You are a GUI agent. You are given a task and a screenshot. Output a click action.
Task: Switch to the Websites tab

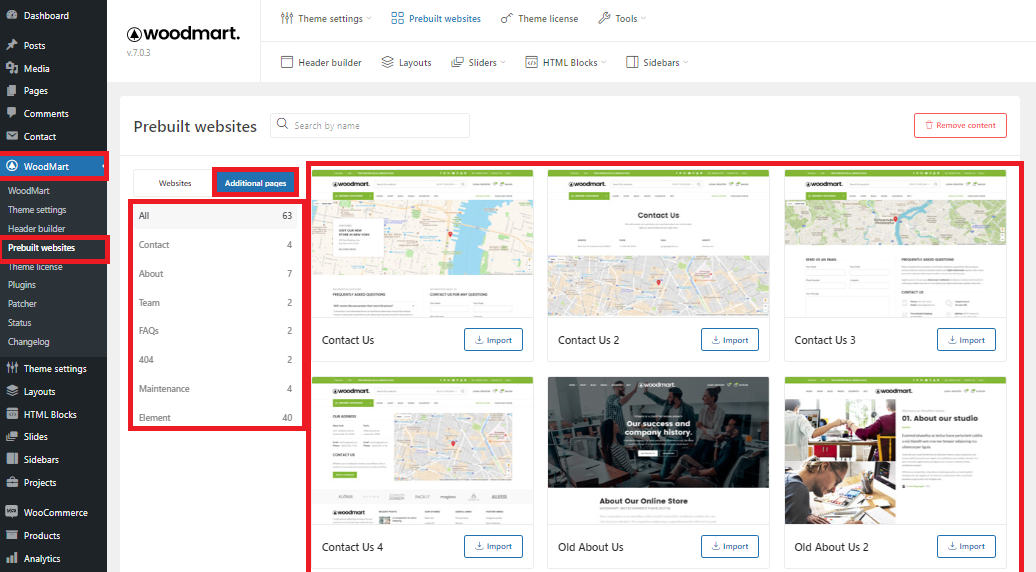[174, 183]
